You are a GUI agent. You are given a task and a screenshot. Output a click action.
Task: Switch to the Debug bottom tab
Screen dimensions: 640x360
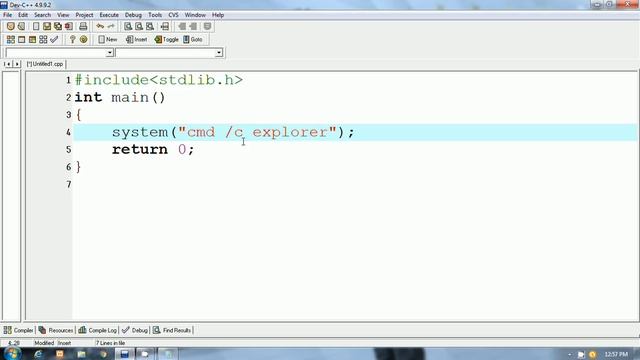135,330
